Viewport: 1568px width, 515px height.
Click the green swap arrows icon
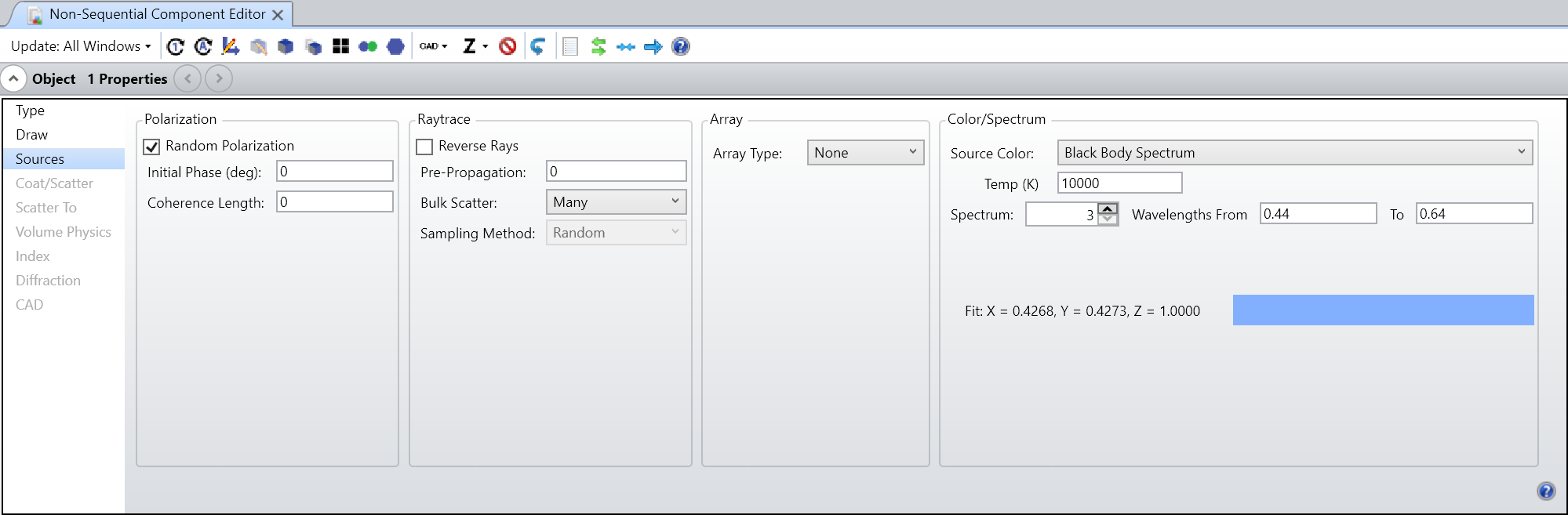[x=598, y=47]
